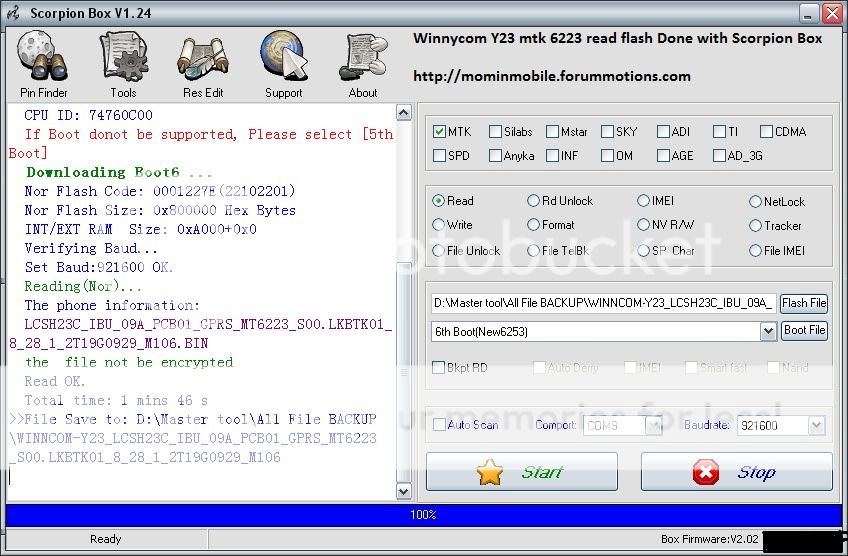Enable the Mstar checkbox
Image resolution: width=848 pixels, height=556 pixels.
(552, 131)
